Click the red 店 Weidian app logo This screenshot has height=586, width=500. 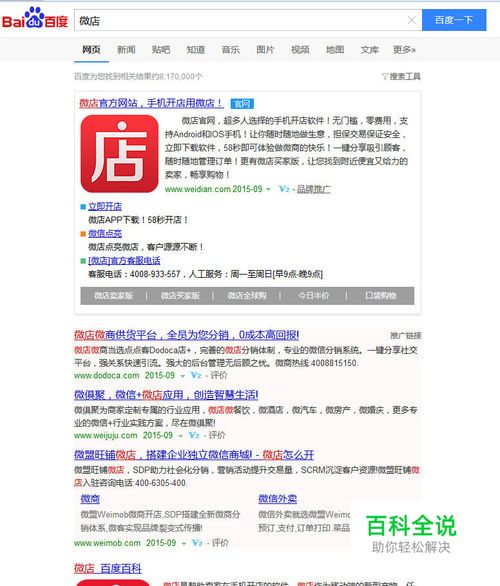[x=120, y=154]
